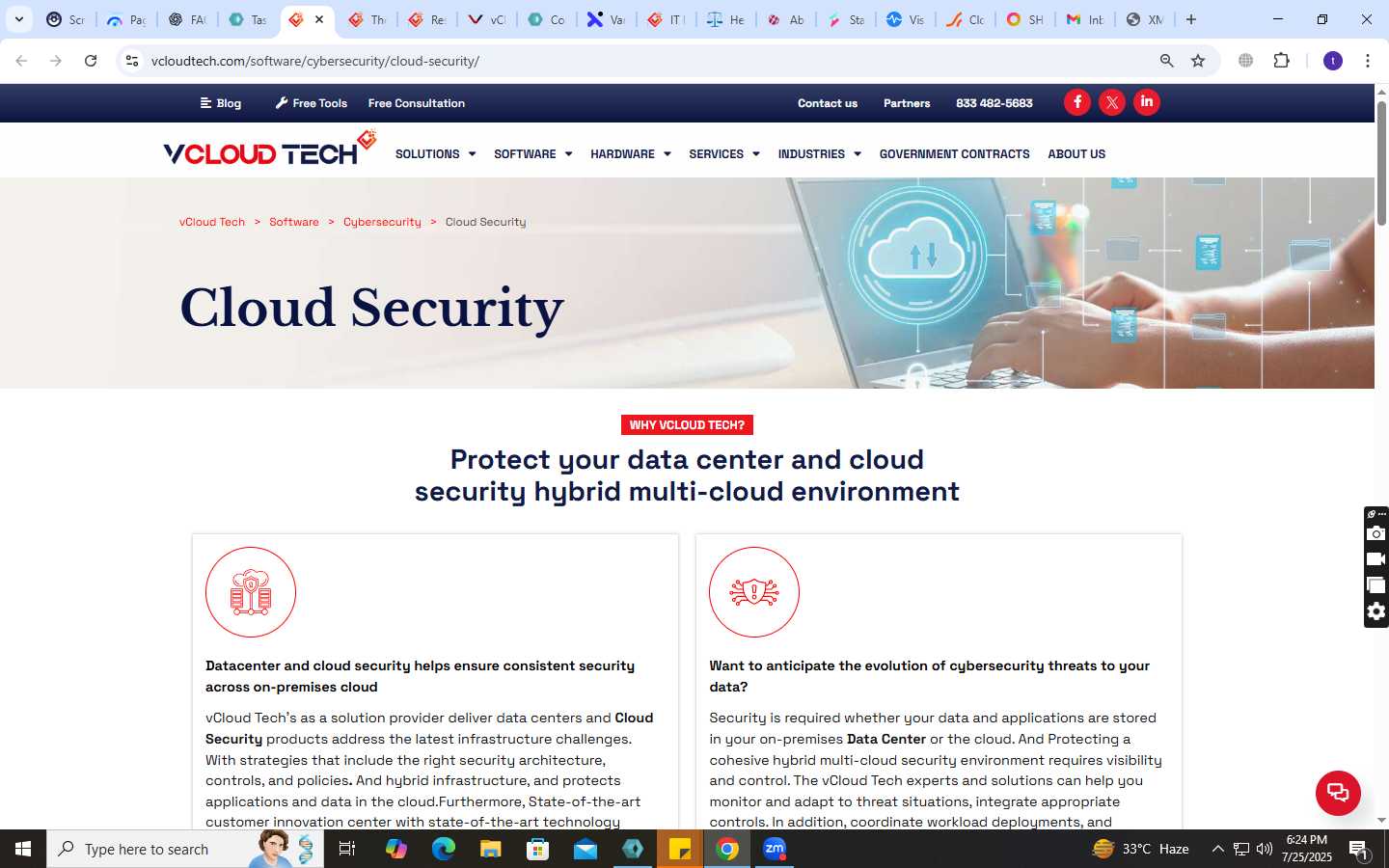
Task: Click video record icon in side recorder panel
Action: (x=1376, y=559)
